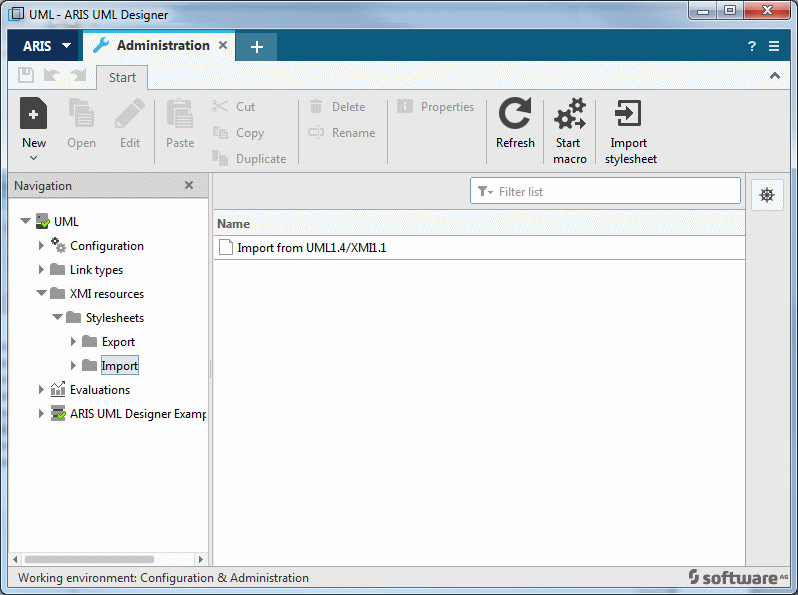
Task: Add a new tab with the plus button
Action: 256,47
